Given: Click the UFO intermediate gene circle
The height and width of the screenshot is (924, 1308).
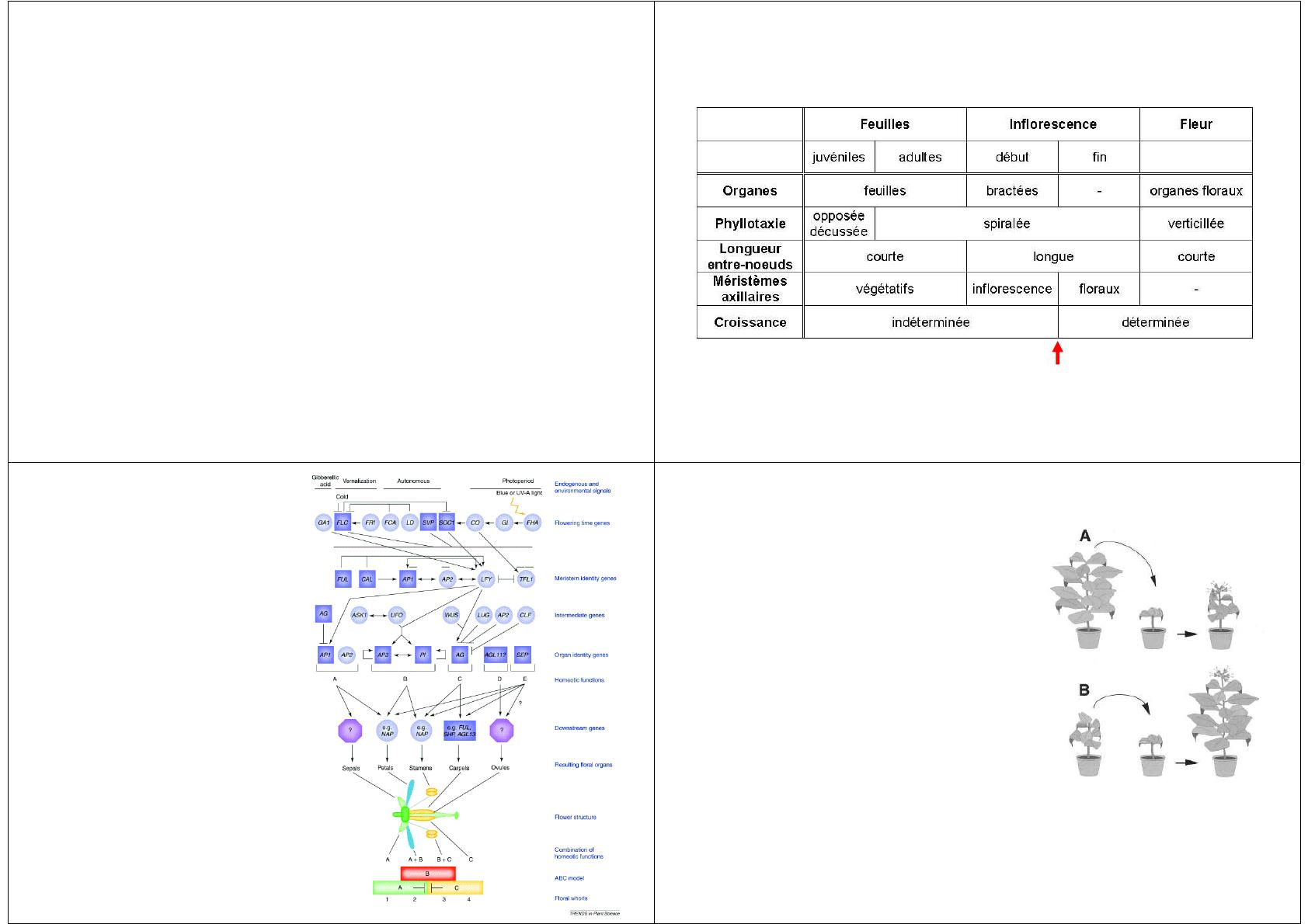Looking at the screenshot, I should pos(396,615).
